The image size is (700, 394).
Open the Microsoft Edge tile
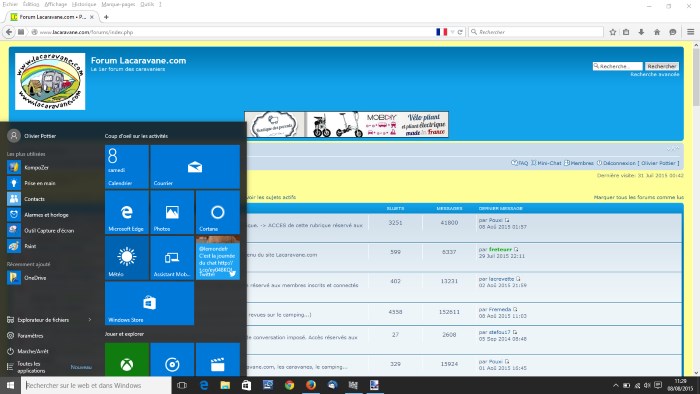tap(127, 212)
